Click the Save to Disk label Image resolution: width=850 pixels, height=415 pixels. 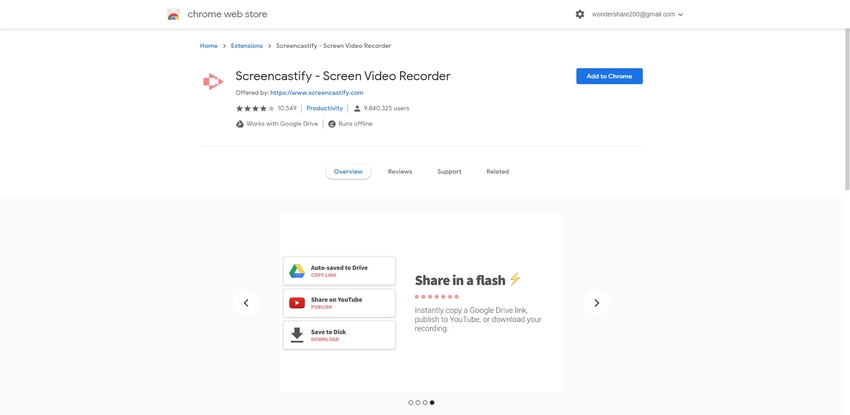click(x=328, y=332)
